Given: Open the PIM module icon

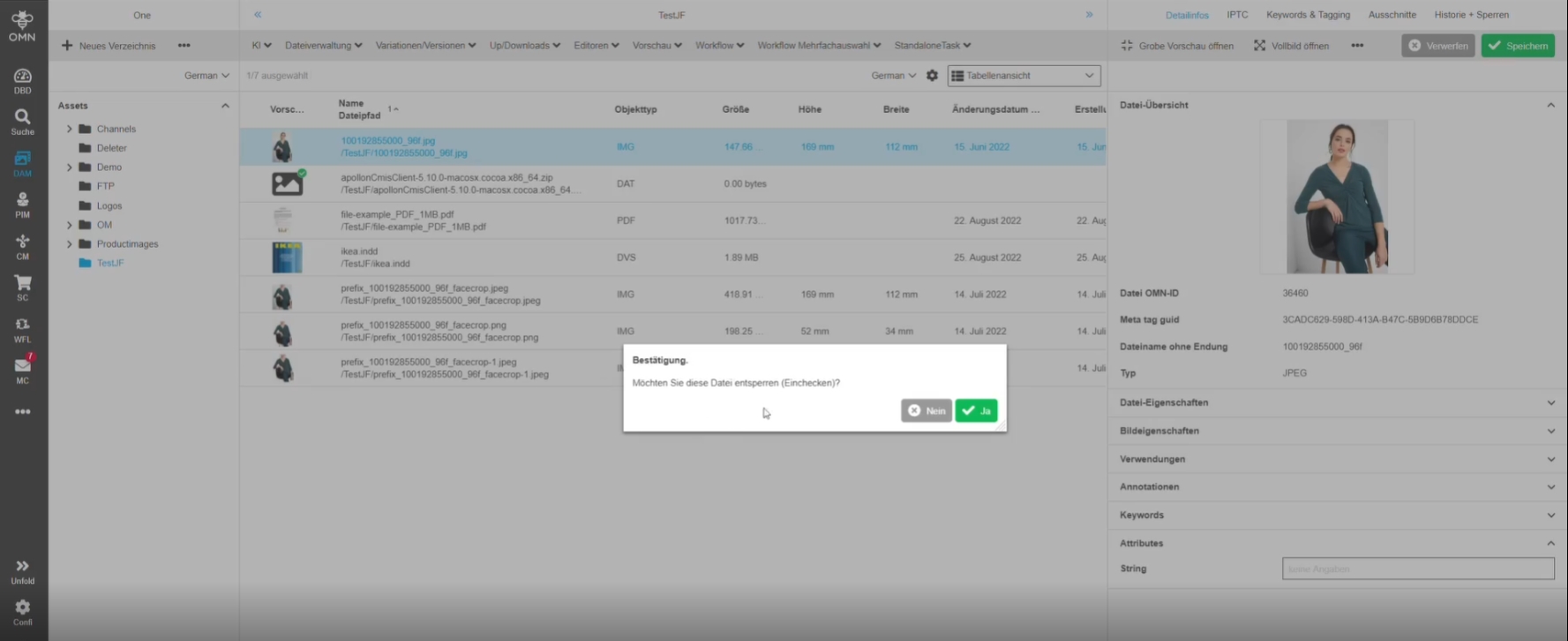Looking at the screenshot, I should click(x=23, y=205).
